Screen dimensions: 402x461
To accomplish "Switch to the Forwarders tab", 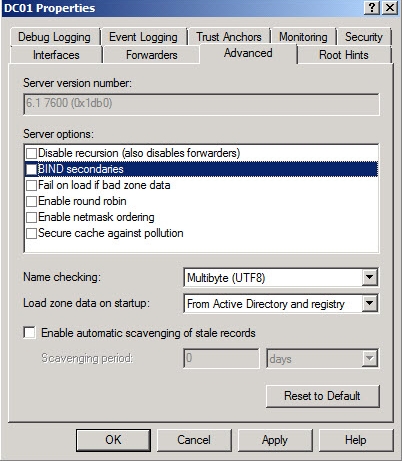I will pyautogui.click(x=152, y=55).
